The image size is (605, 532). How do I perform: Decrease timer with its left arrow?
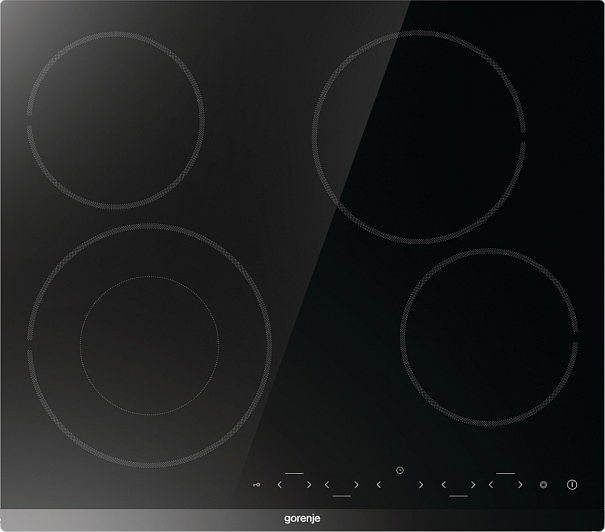tap(379, 484)
